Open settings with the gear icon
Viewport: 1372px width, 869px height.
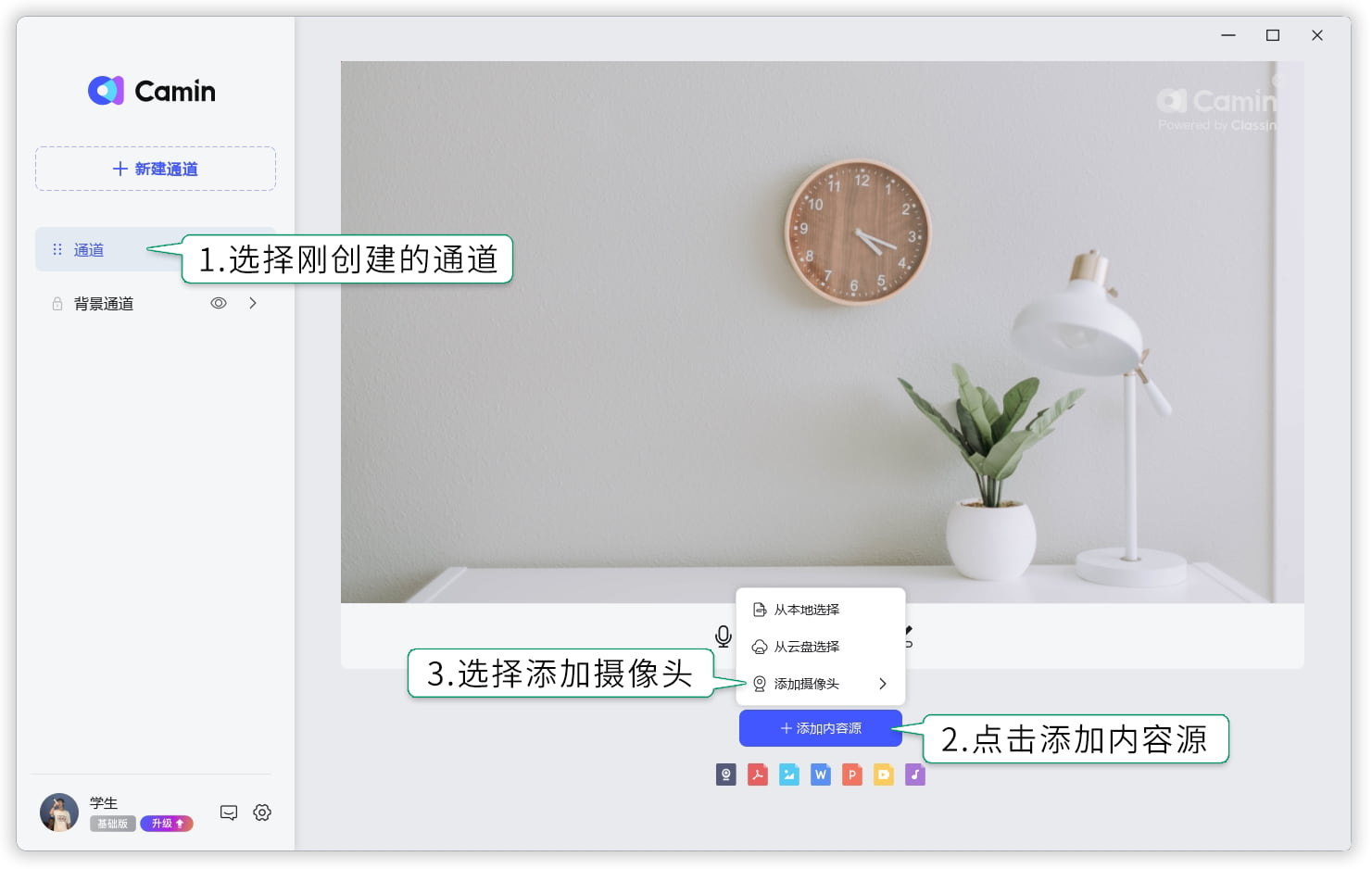[262, 812]
